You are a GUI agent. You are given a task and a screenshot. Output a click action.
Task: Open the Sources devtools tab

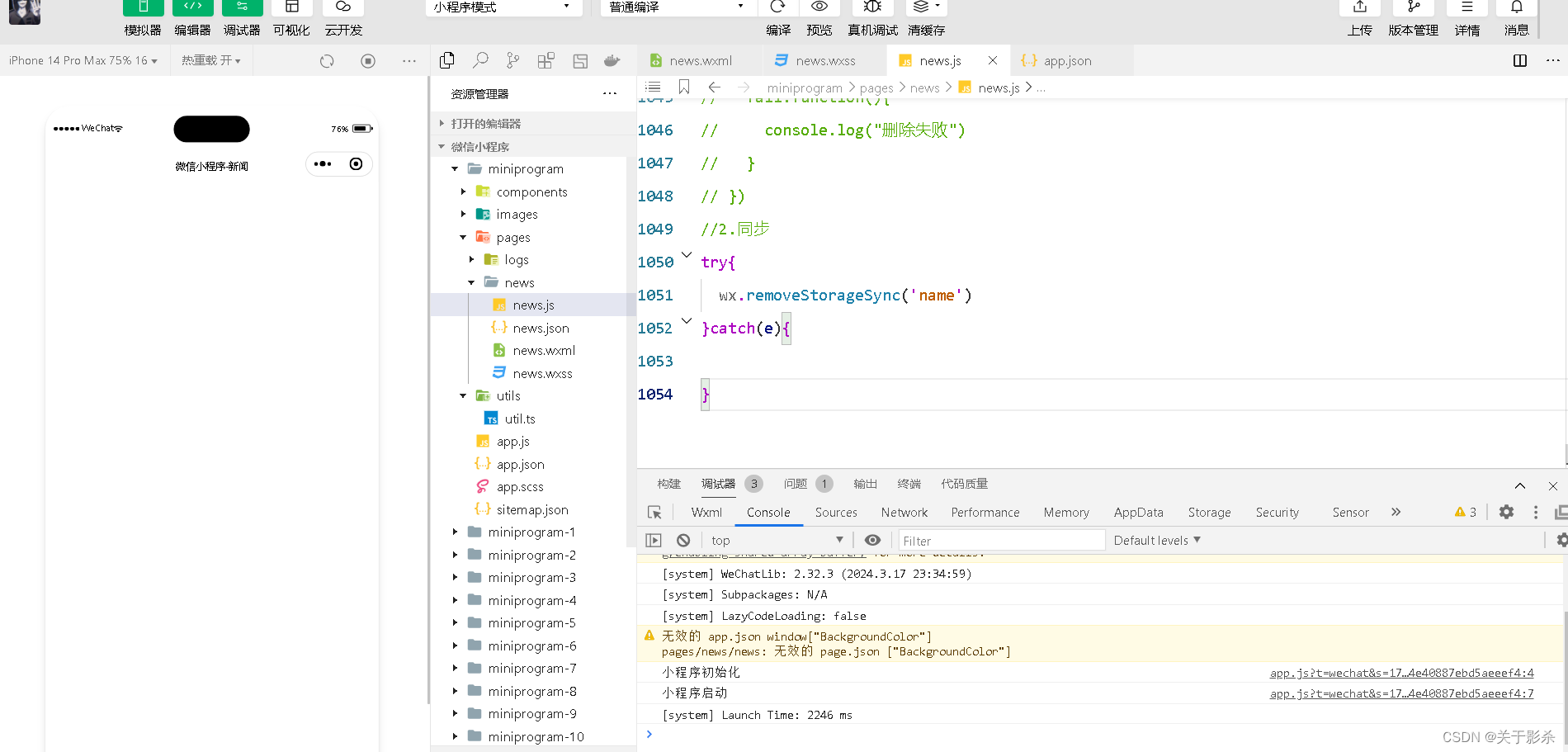836,513
